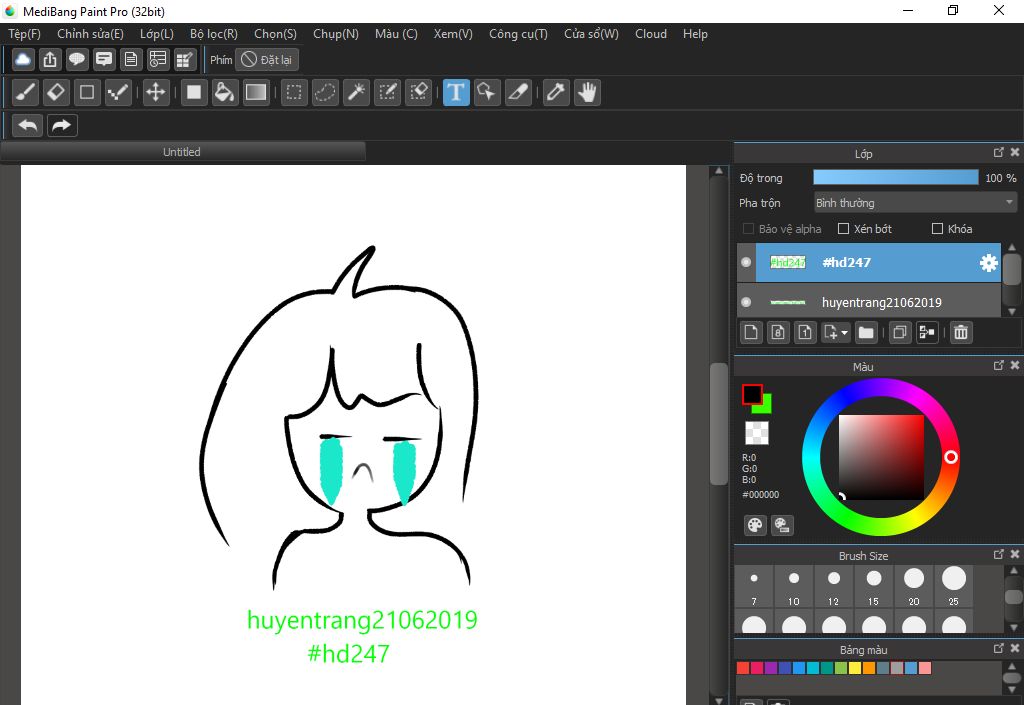Undock the Bảng màu panel
Image resolution: width=1024 pixels, height=705 pixels.
(x=999, y=648)
